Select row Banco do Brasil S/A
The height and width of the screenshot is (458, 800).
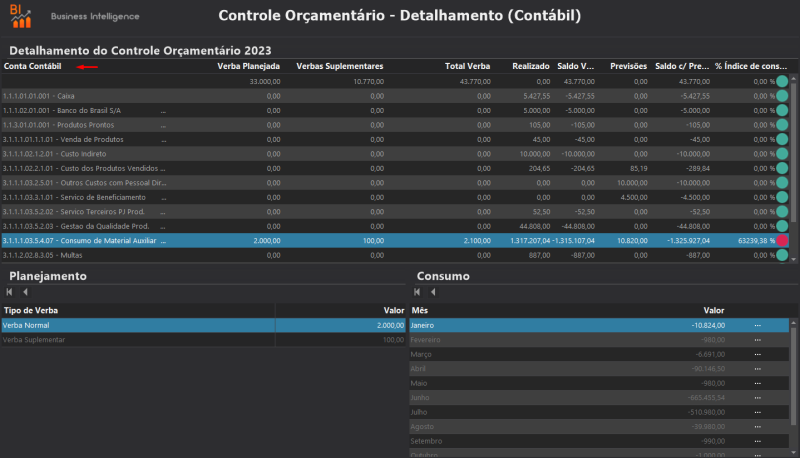point(395,110)
